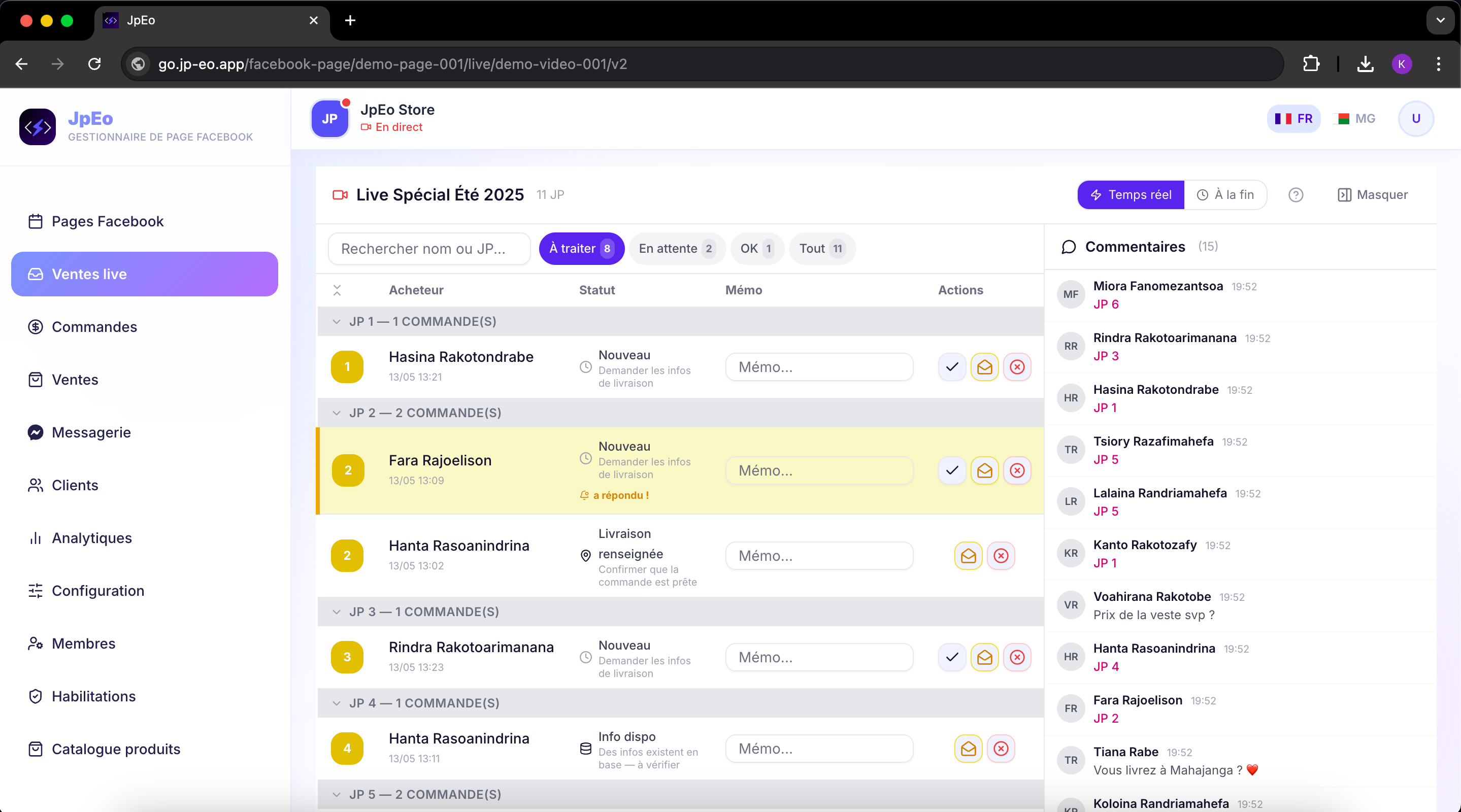Collapse the JP 1 group

tap(337, 322)
